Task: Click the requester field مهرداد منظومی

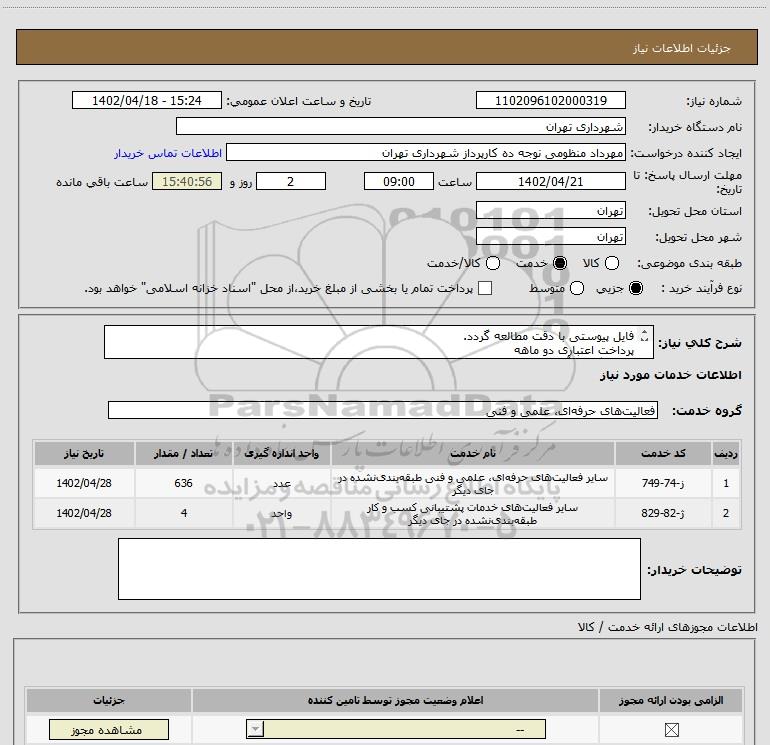Action: (x=426, y=153)
